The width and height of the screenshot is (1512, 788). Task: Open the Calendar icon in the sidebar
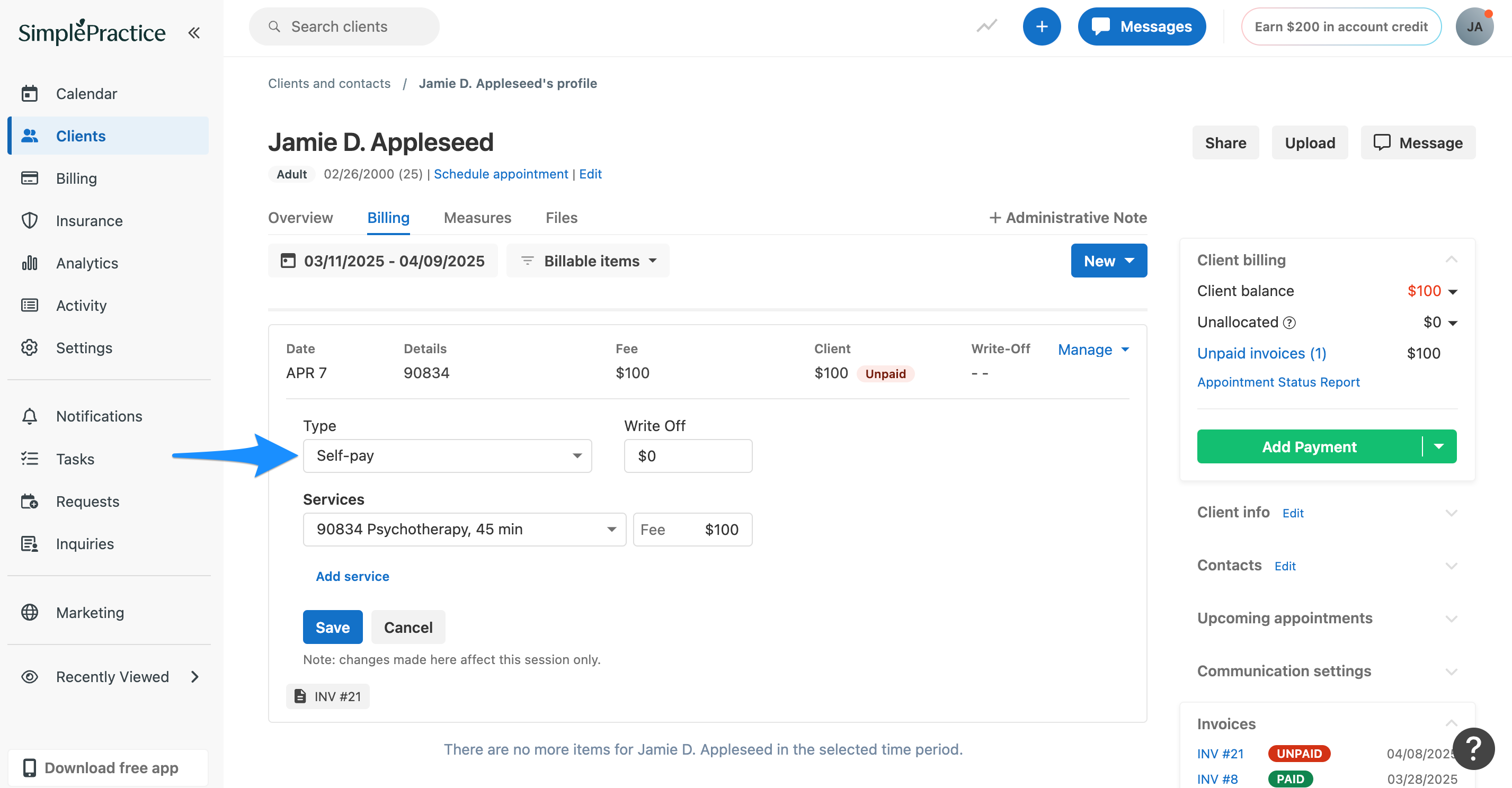click(29, 93)
